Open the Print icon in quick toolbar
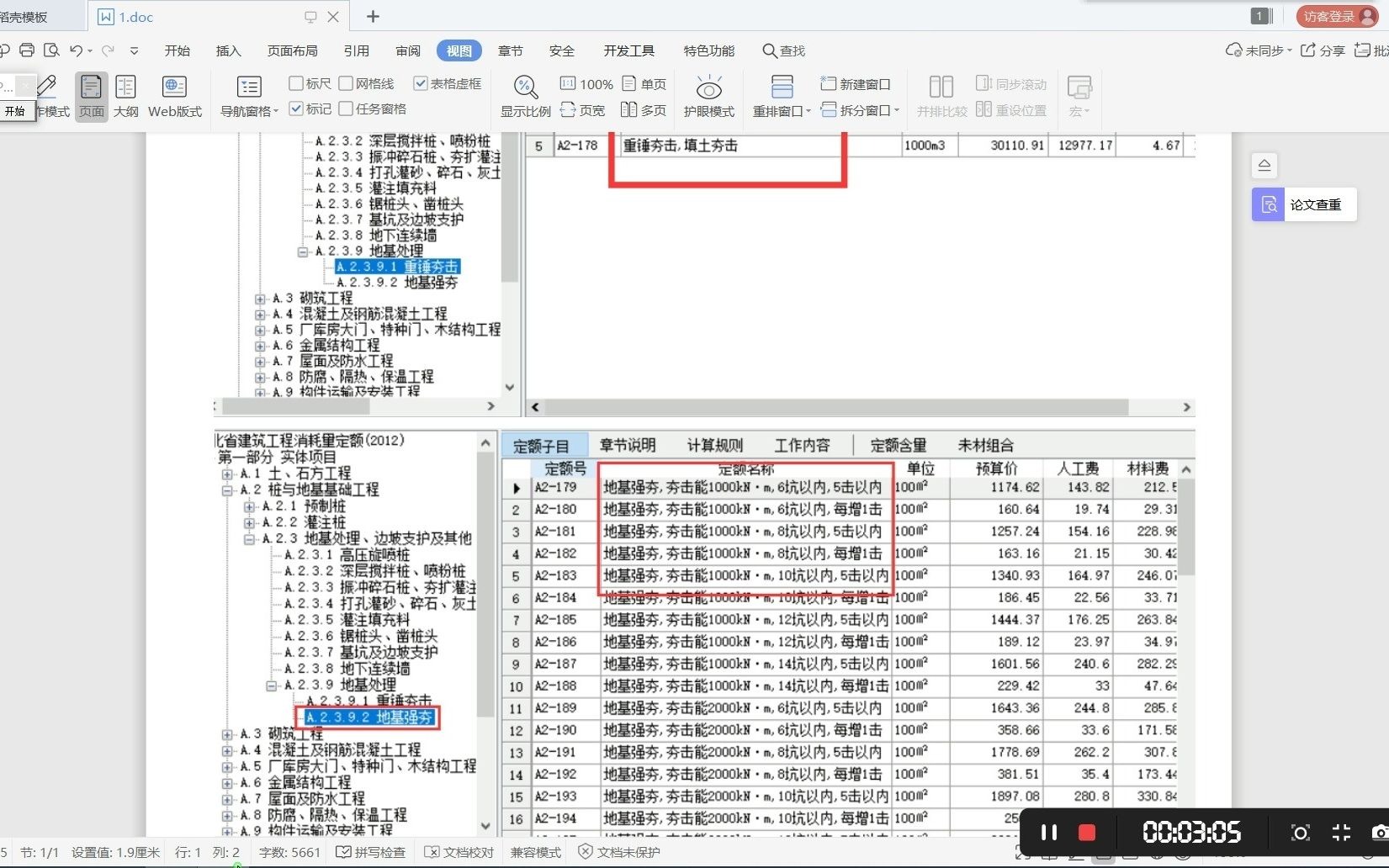 click(27, 50)
